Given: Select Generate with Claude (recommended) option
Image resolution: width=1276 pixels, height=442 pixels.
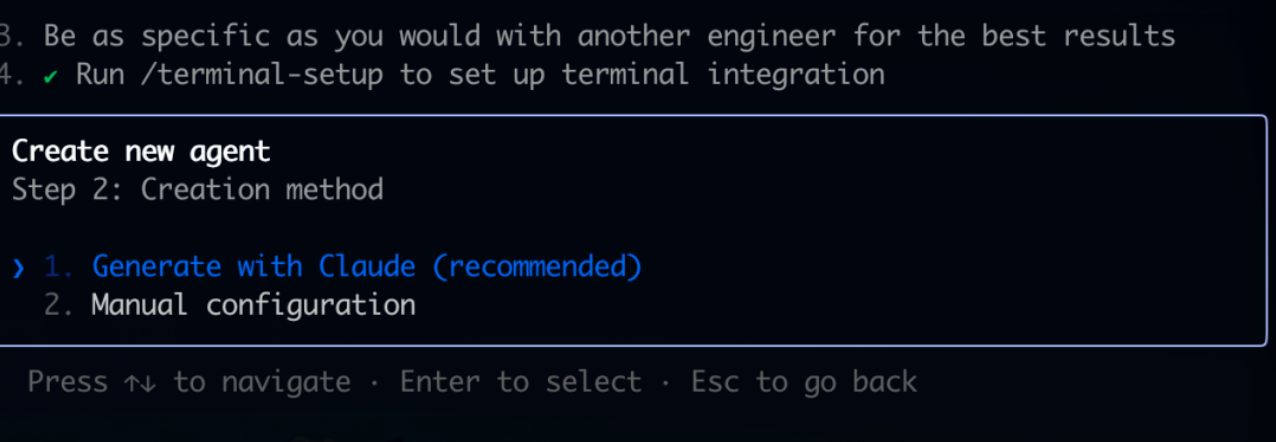Looking at the screenshot, I should click(x=366, y=267).
